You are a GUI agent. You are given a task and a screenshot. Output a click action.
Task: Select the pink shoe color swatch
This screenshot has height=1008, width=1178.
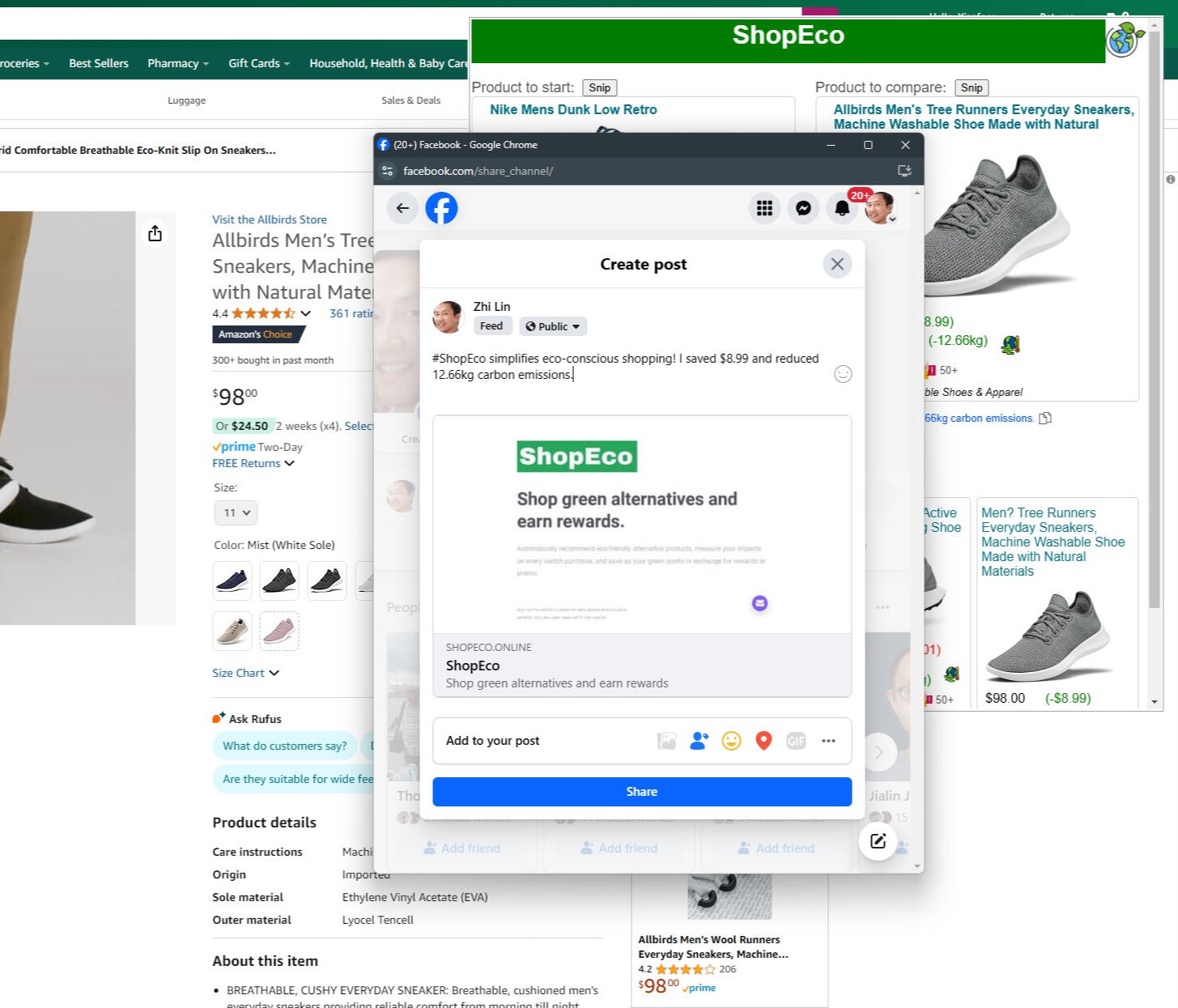click(x=279, y=630)
